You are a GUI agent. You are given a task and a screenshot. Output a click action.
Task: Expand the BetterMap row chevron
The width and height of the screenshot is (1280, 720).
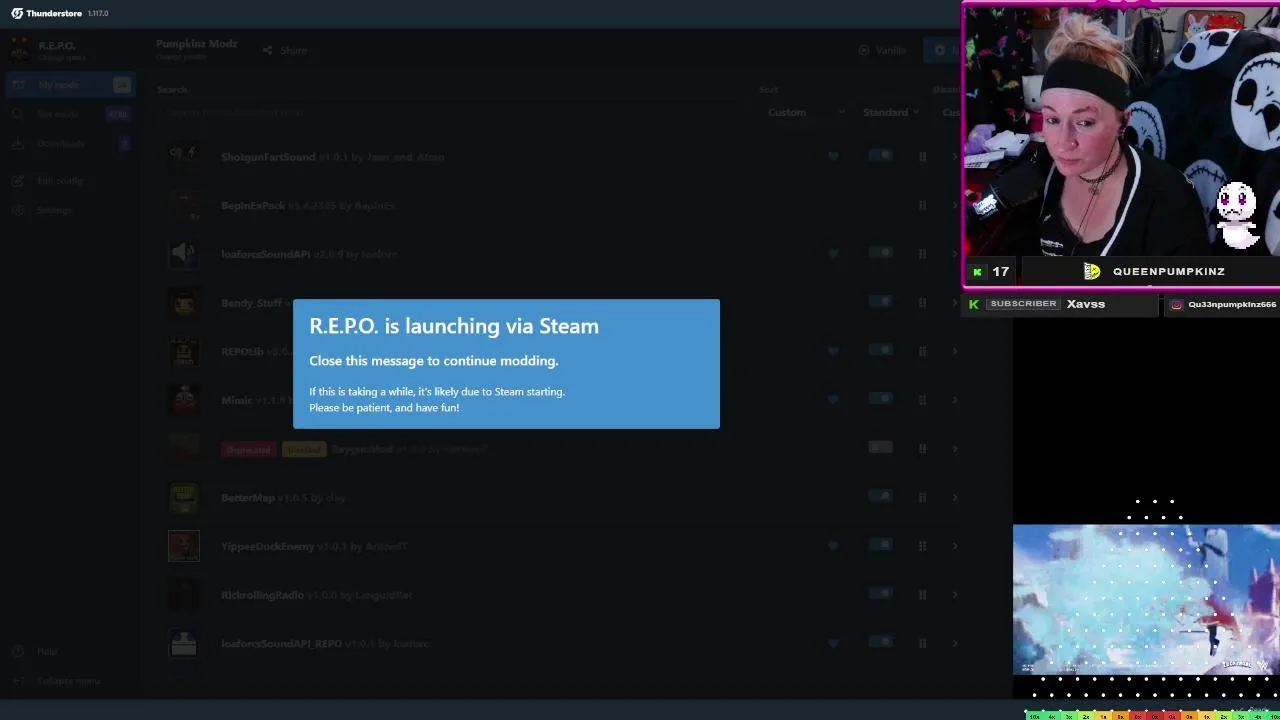(954, 497)
